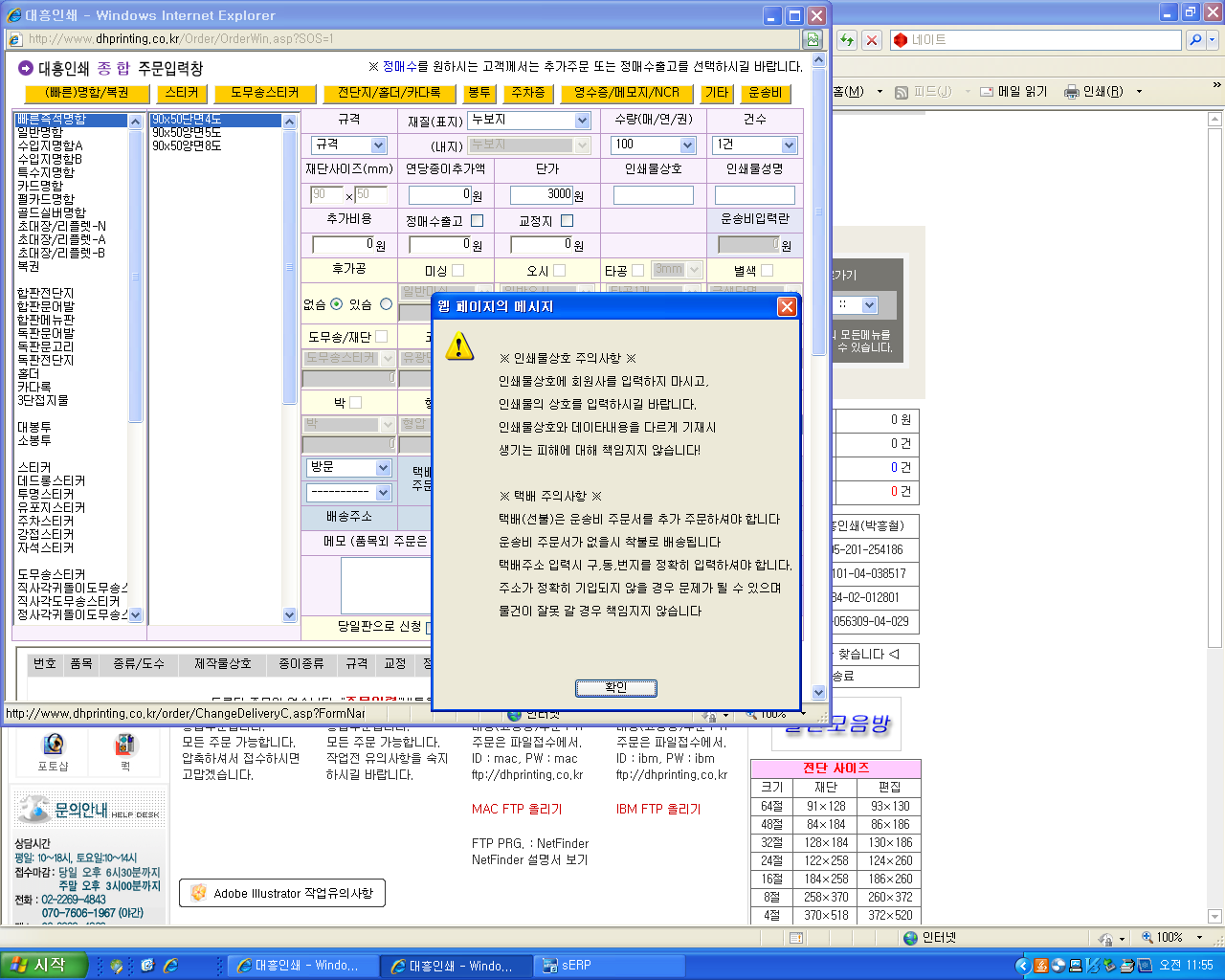Click the MAC FTP 올리기 link

click(x=517, y=809)
